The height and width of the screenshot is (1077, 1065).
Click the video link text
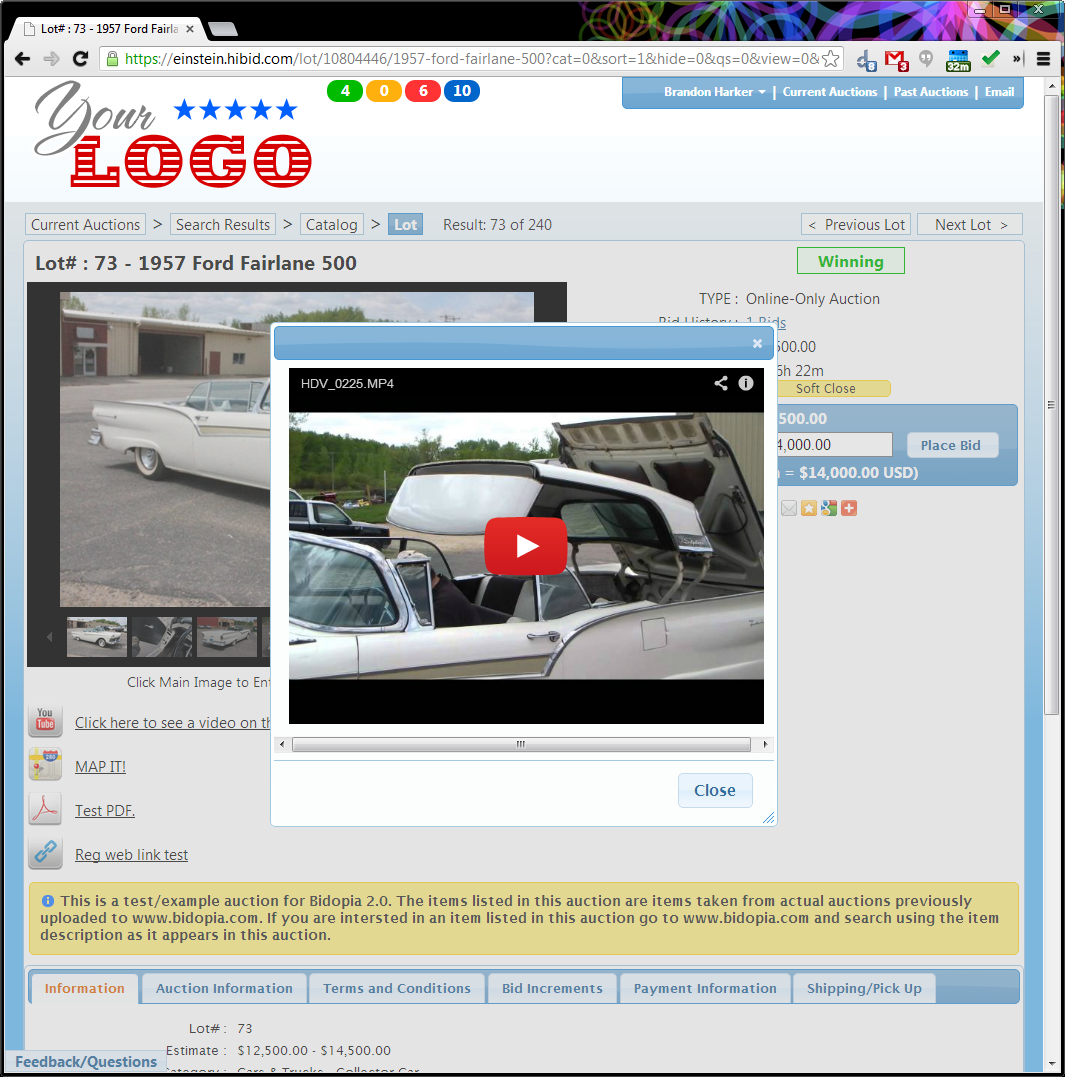[x=172, y=723]
